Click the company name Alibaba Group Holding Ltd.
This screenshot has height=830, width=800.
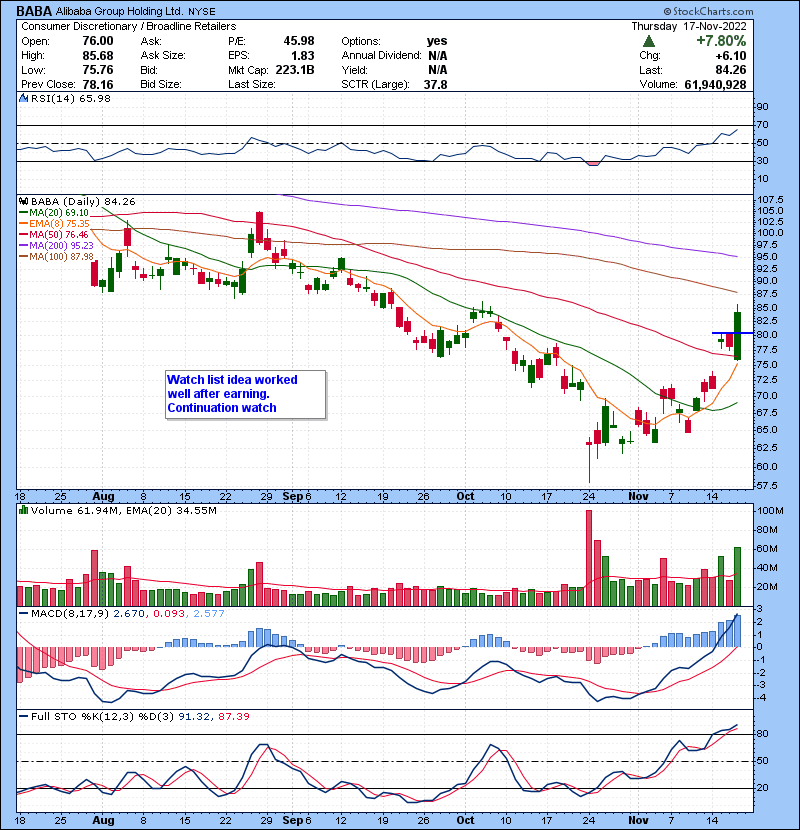[x=119, y=11]
